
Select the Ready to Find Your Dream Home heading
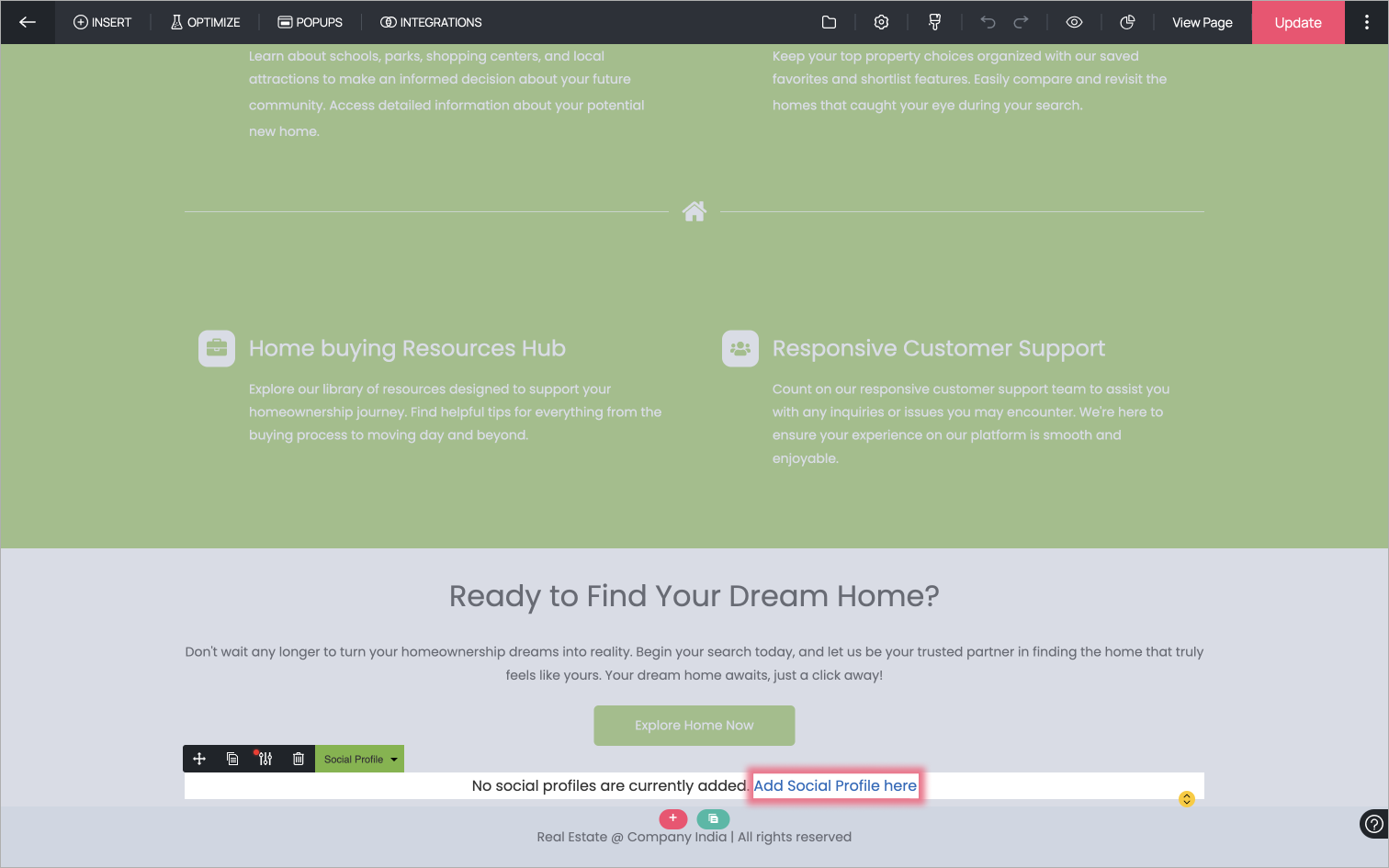click(x=694, y=596)
